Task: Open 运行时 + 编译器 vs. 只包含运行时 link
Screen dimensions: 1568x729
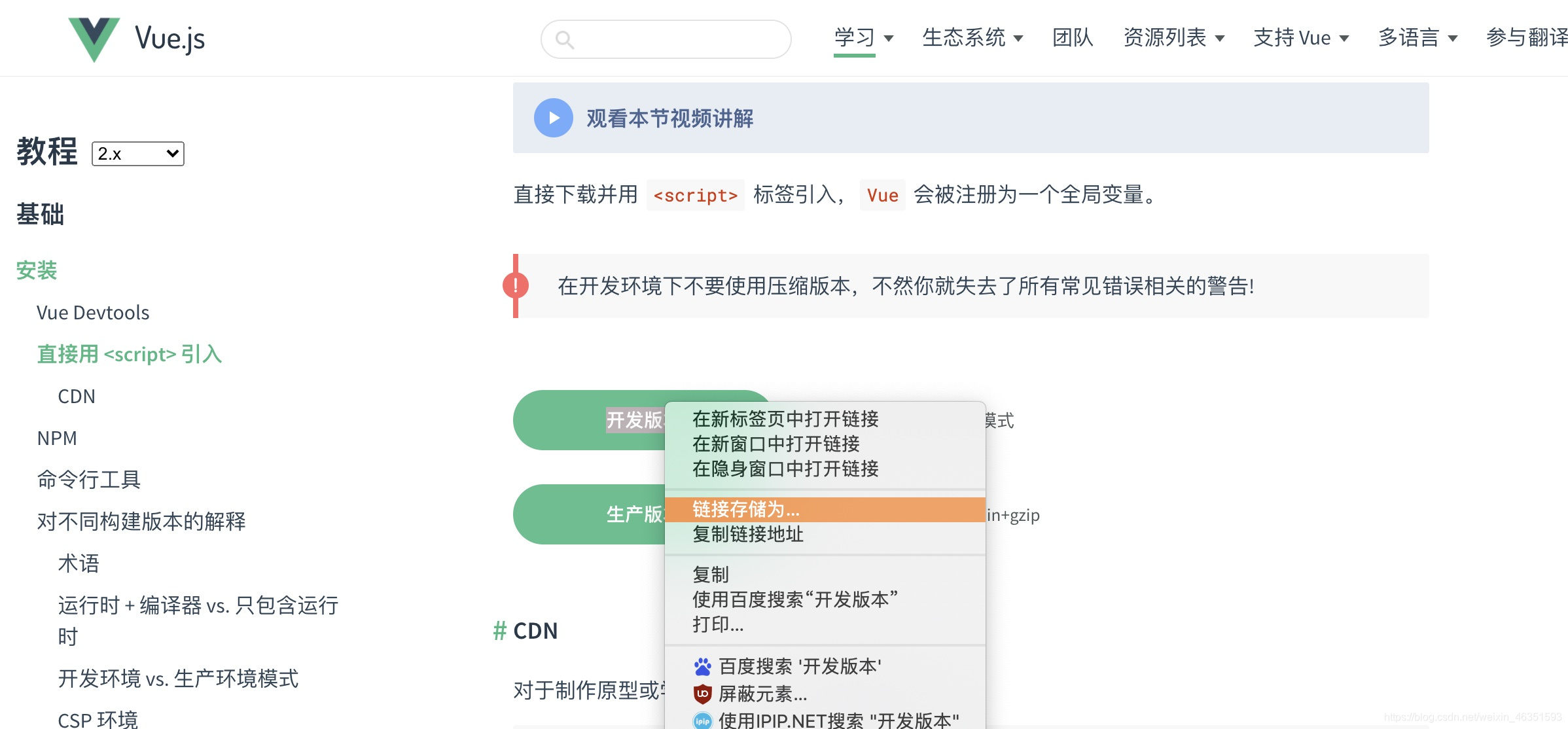Action: coord(198,621)
